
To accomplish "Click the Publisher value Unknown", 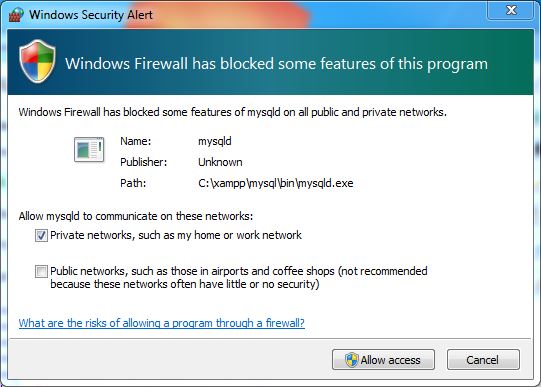I will 220,162.
